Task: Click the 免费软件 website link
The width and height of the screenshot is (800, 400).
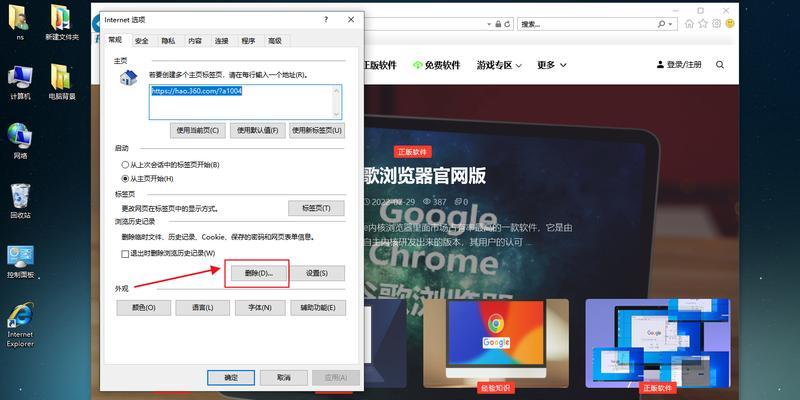Action: (x=436, y=65)
